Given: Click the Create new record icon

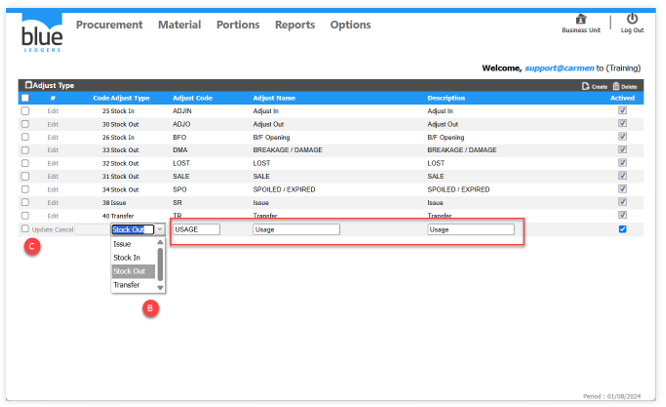Looking at the screenshot, I should [x=586, y=87].
